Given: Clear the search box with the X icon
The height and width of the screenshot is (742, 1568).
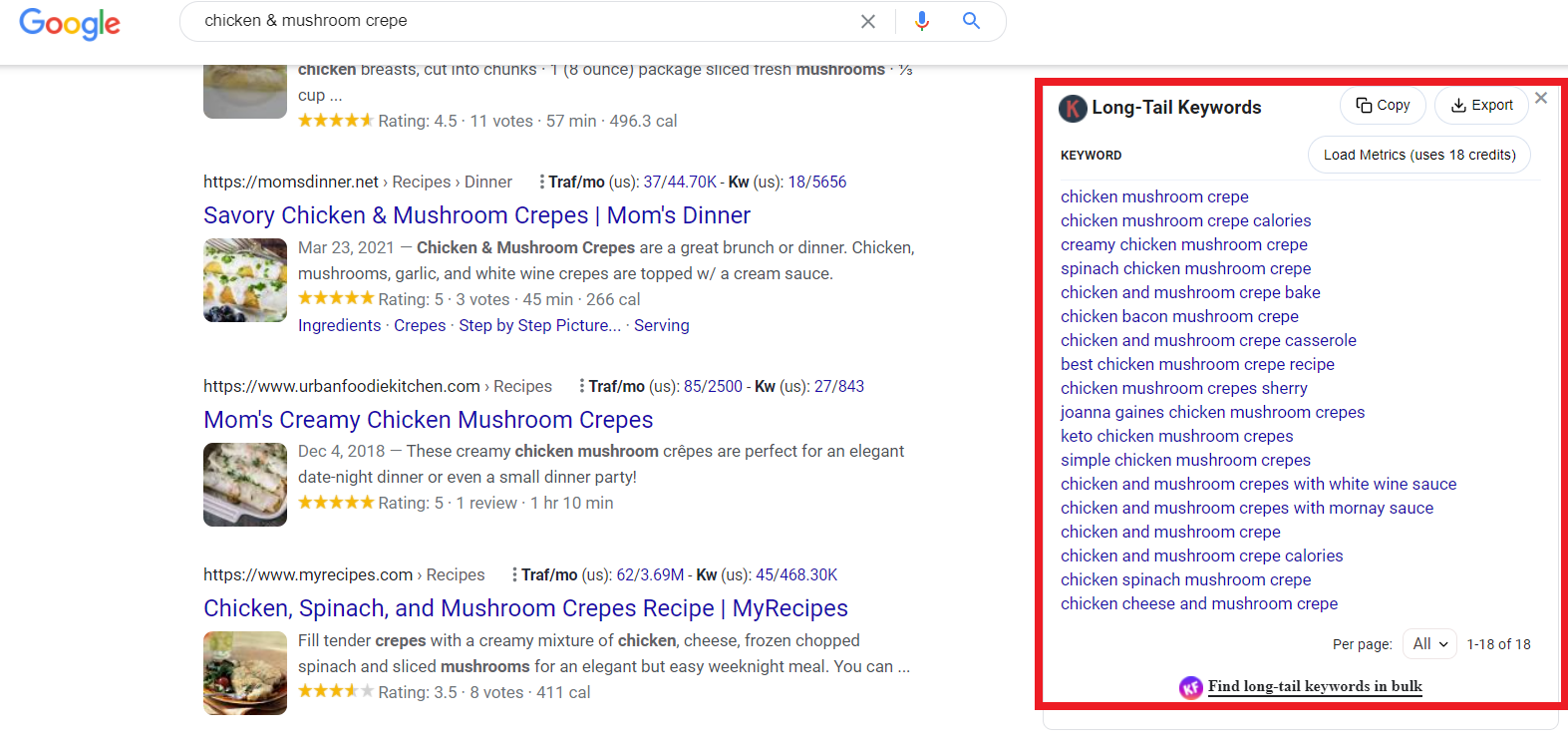Looking at the screenshot, I should [868, 21].
